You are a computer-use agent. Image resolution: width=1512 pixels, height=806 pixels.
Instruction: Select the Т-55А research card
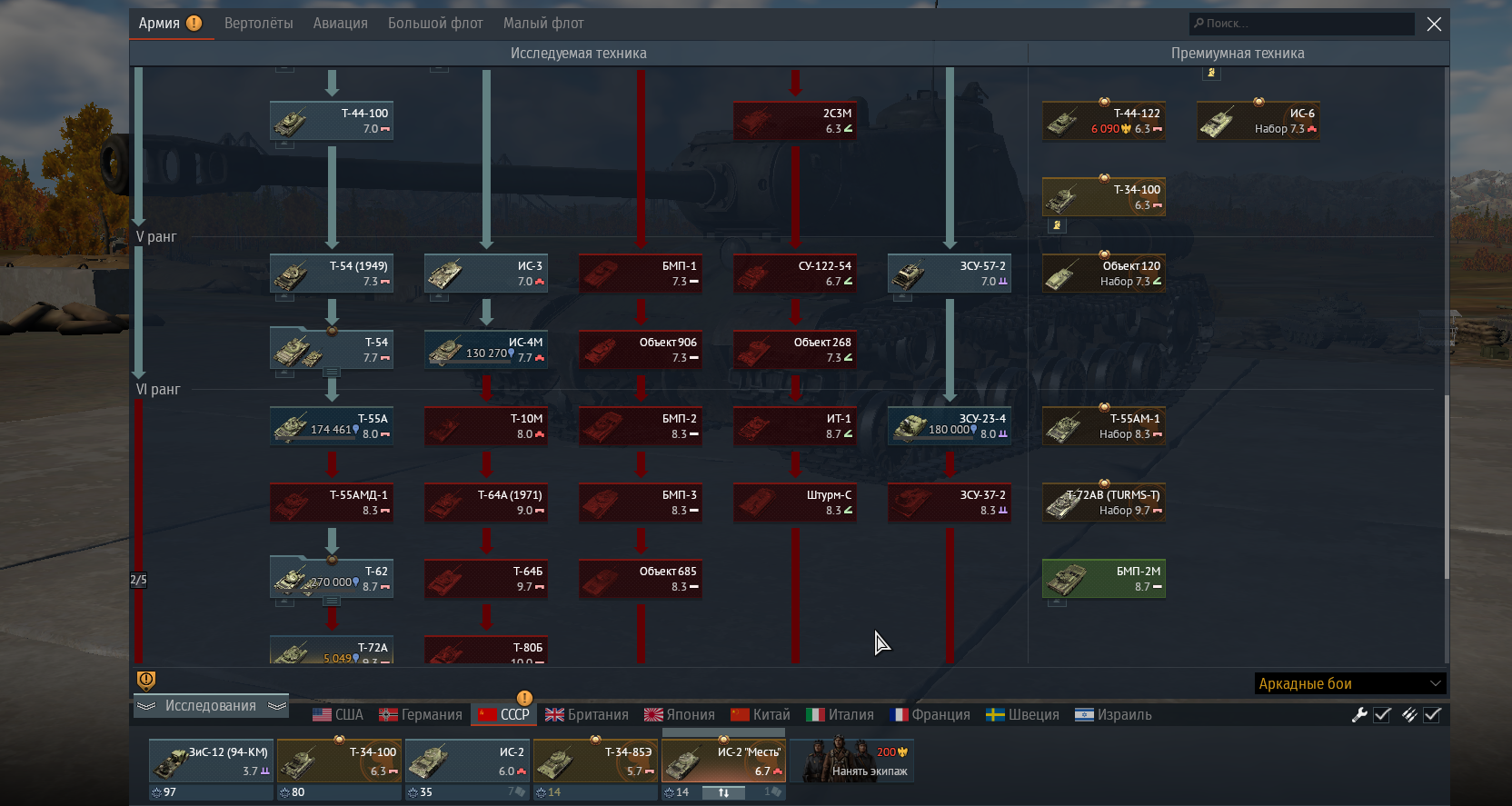[x=332, y=426]
